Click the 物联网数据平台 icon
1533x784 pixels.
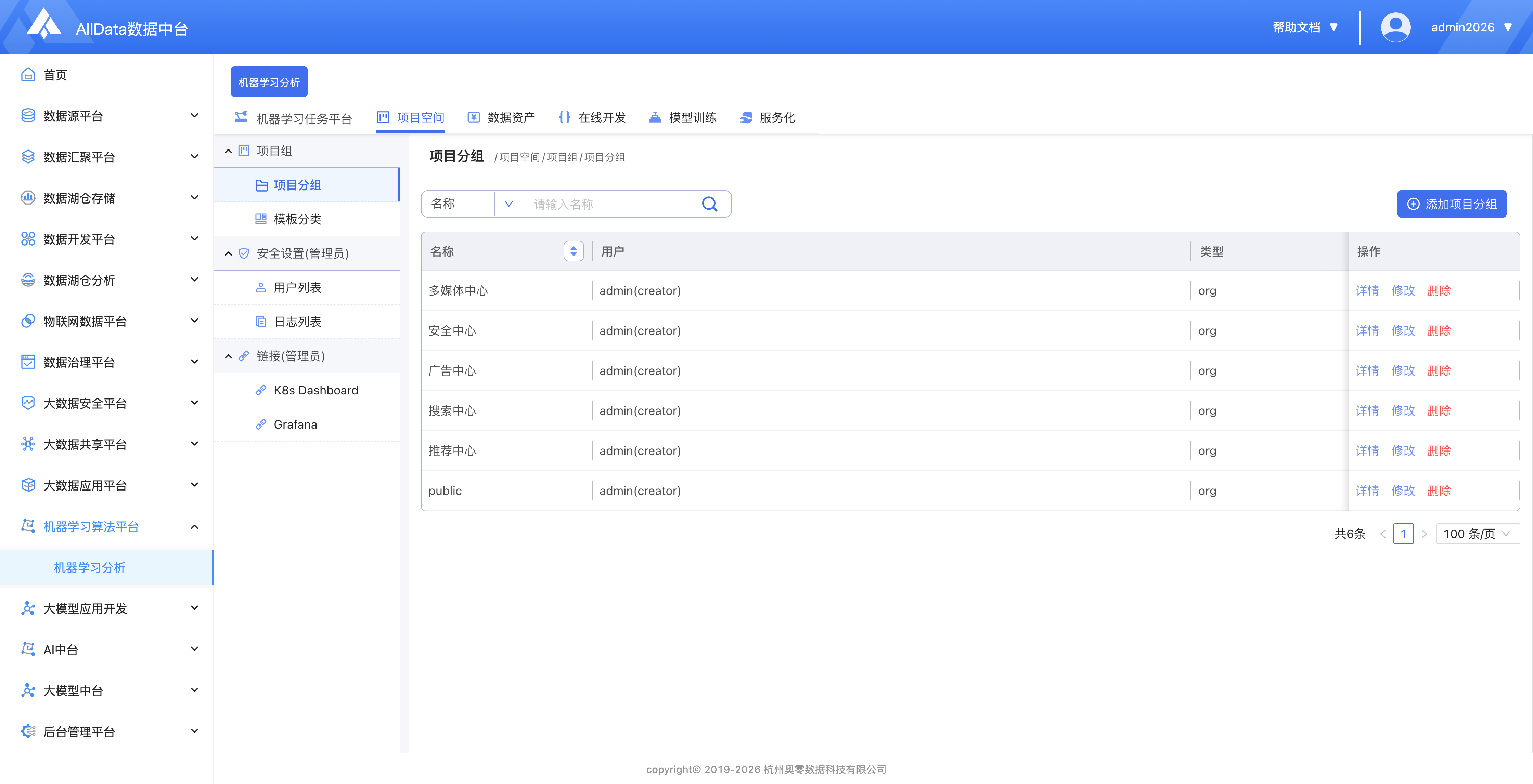pos(28,321)
